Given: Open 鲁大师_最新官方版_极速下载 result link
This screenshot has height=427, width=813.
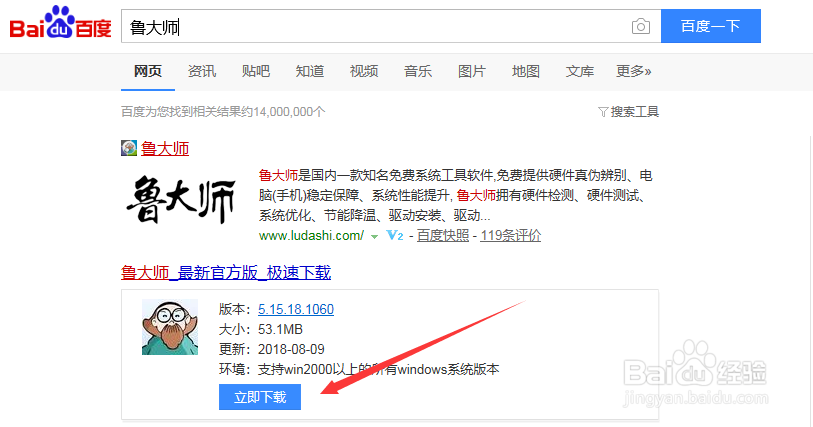Looking at the screenshot, I should pyautogui.click(x=226, y=273).
